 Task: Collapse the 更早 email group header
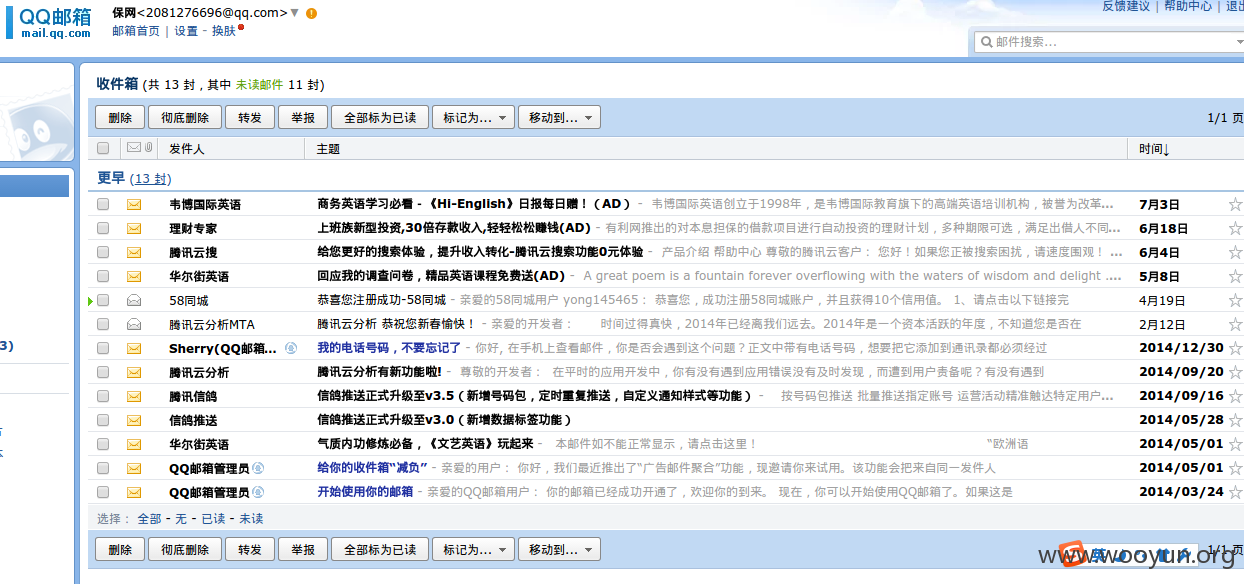tap(111, 178)
